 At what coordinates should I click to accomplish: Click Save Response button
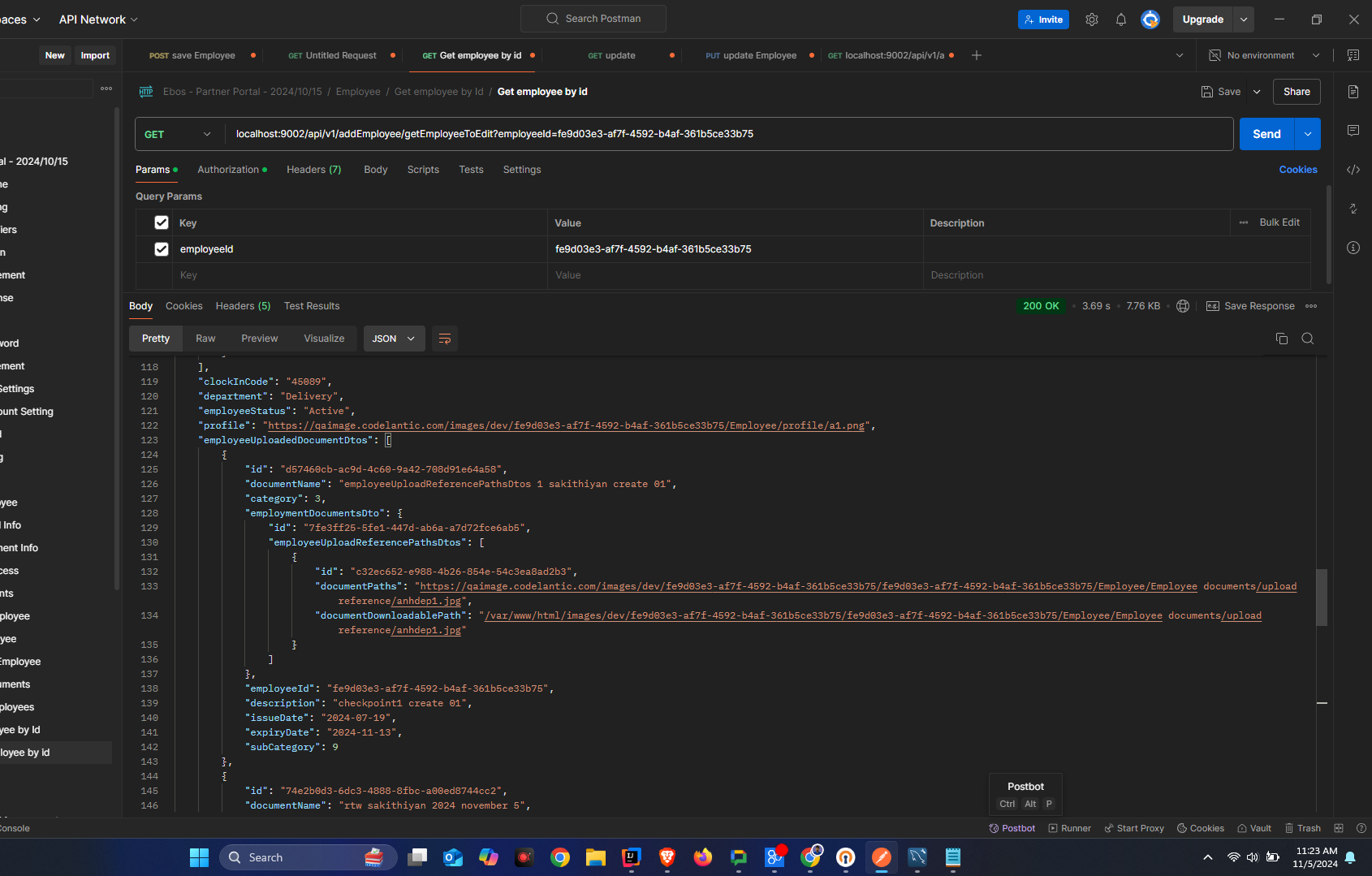click(x=1250, y=306)
